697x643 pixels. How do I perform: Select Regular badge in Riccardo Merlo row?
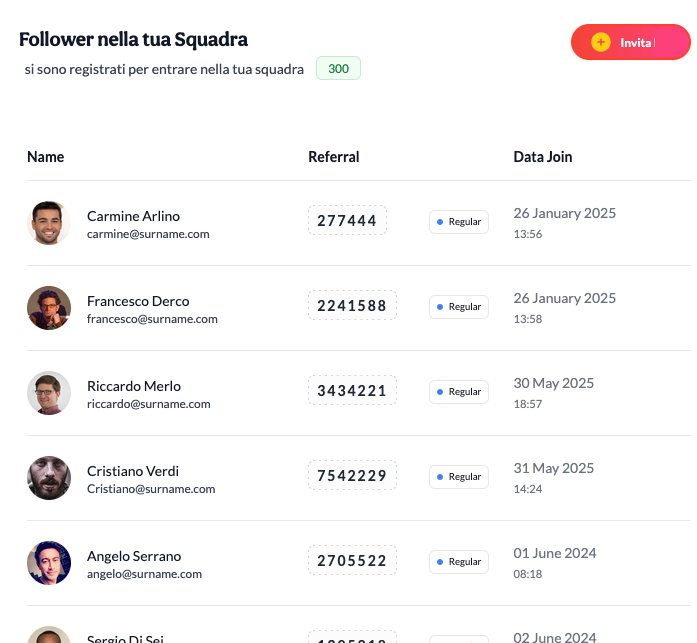459,391
